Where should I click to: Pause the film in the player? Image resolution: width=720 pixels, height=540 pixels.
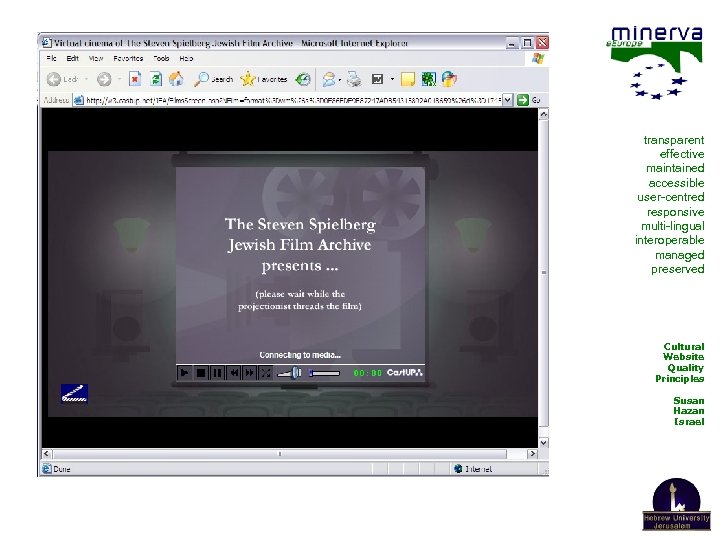tap(217, 372)
